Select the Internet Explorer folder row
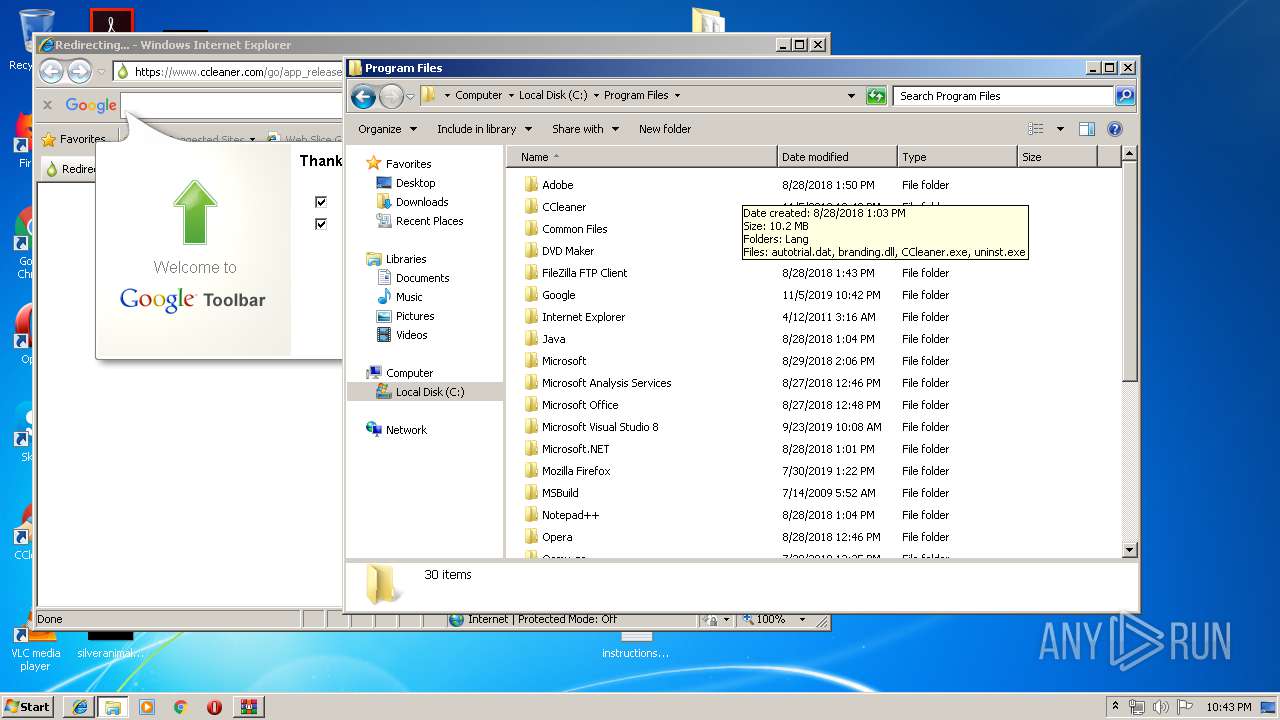 [812, 317]
